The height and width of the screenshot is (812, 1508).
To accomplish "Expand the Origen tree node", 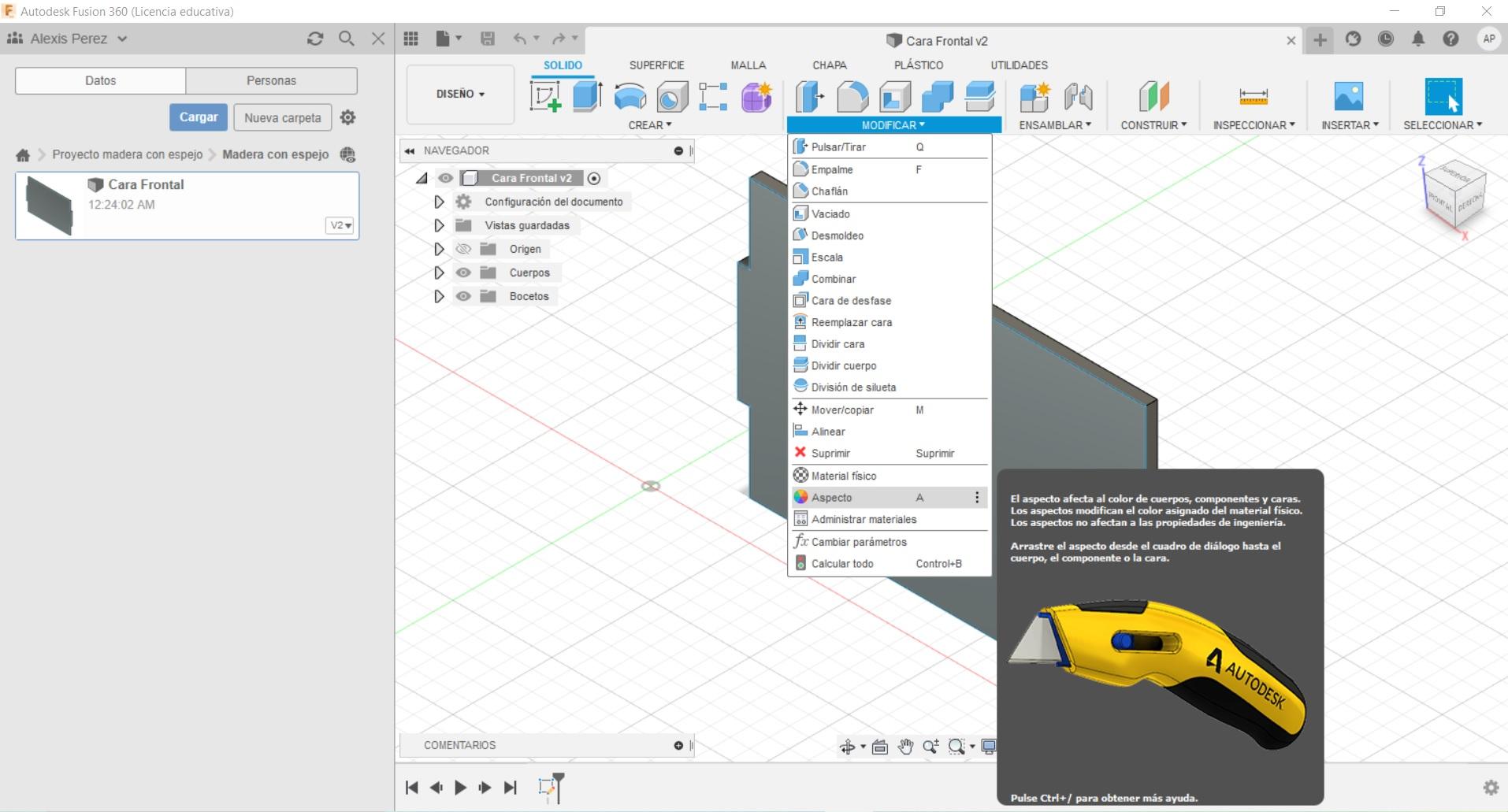I will [x=440, y=250].
